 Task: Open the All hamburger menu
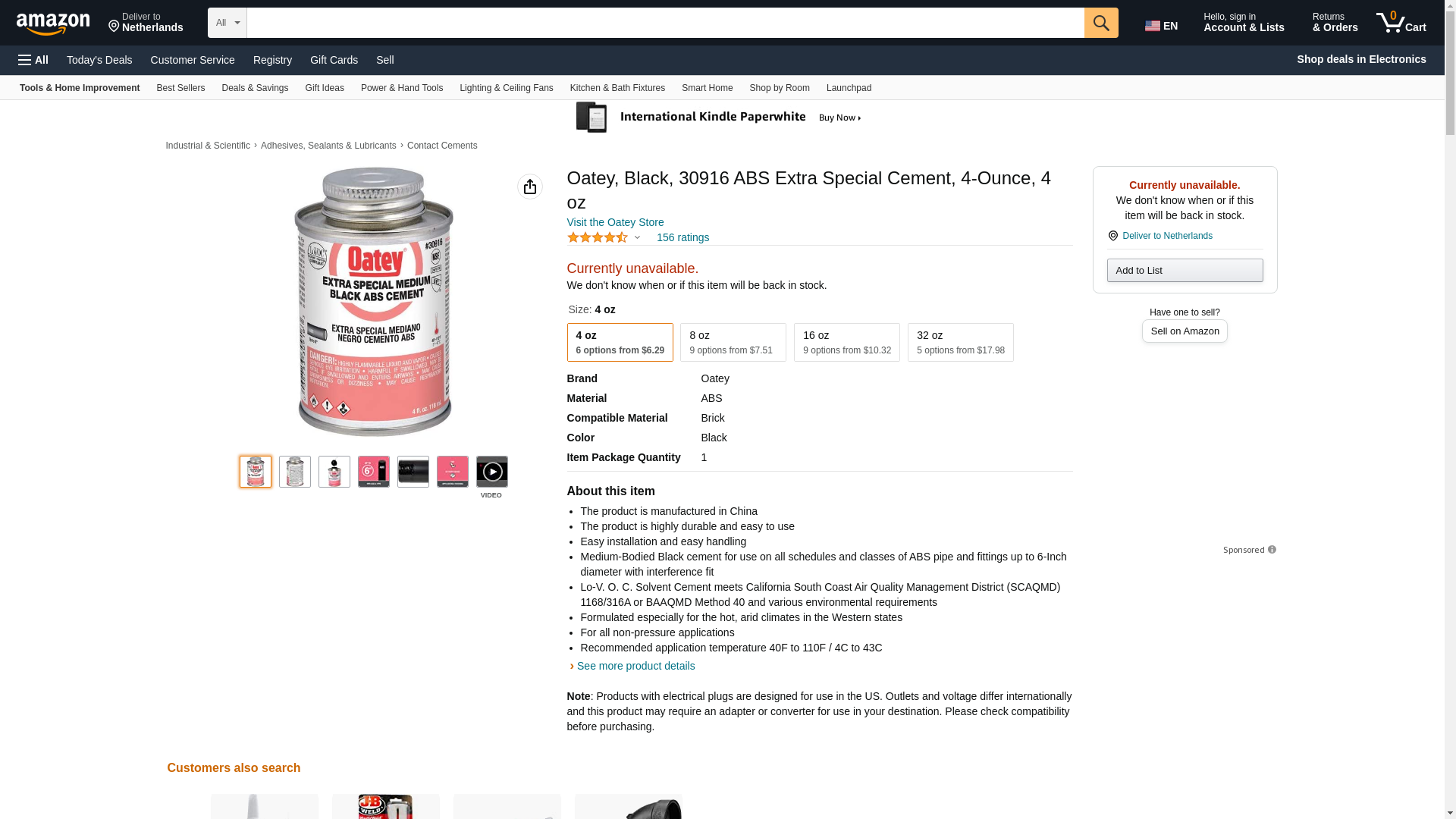coord(33,60)
